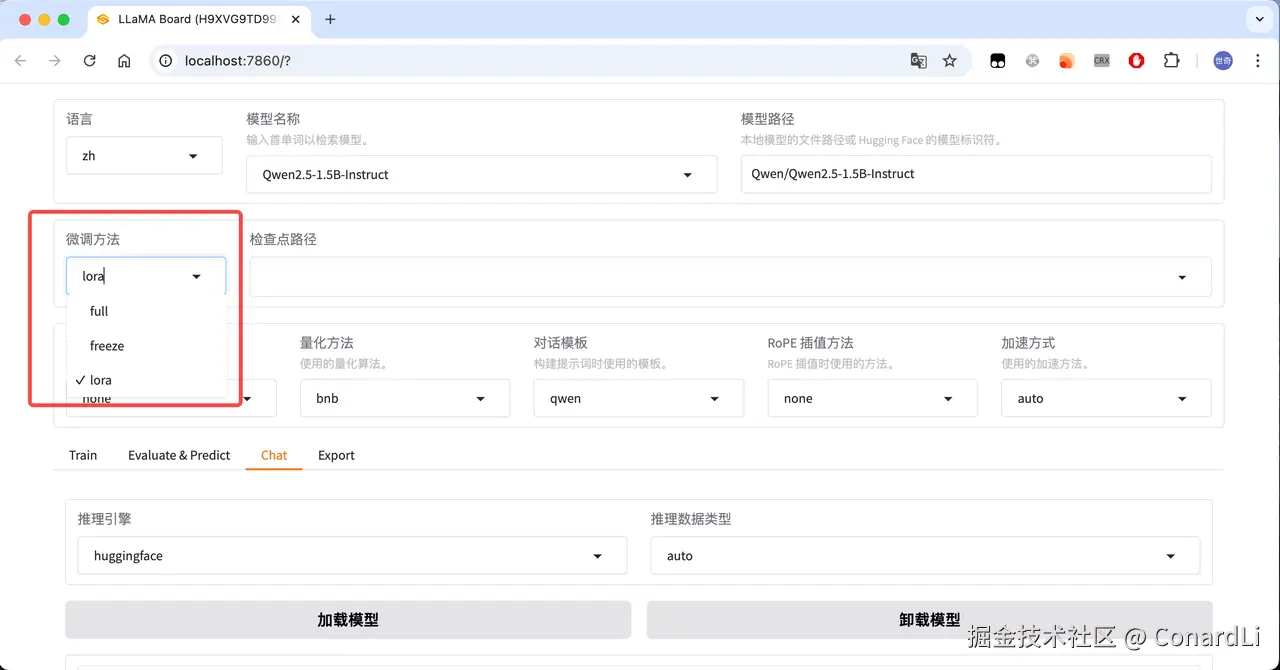The image size is (1280, 670).
Task: Open the profile avatar menu
Action: click(x=1223, y=61)
